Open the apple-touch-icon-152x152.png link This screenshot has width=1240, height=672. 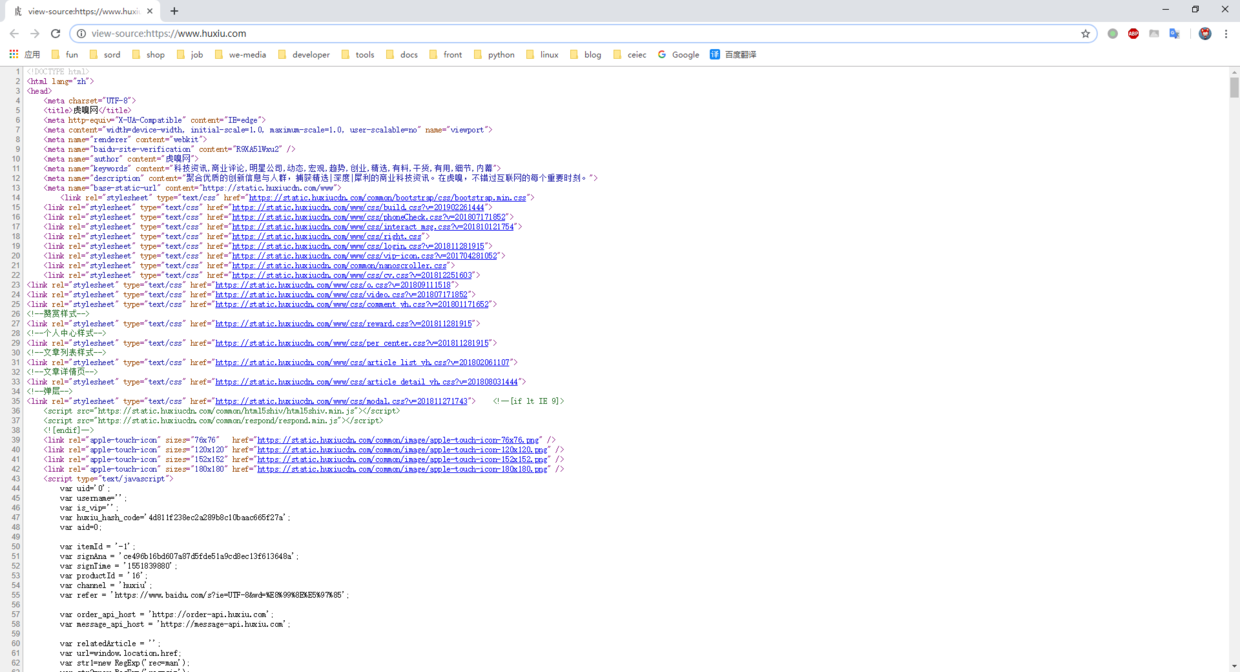pyautogui.click(x=403, y=459)
